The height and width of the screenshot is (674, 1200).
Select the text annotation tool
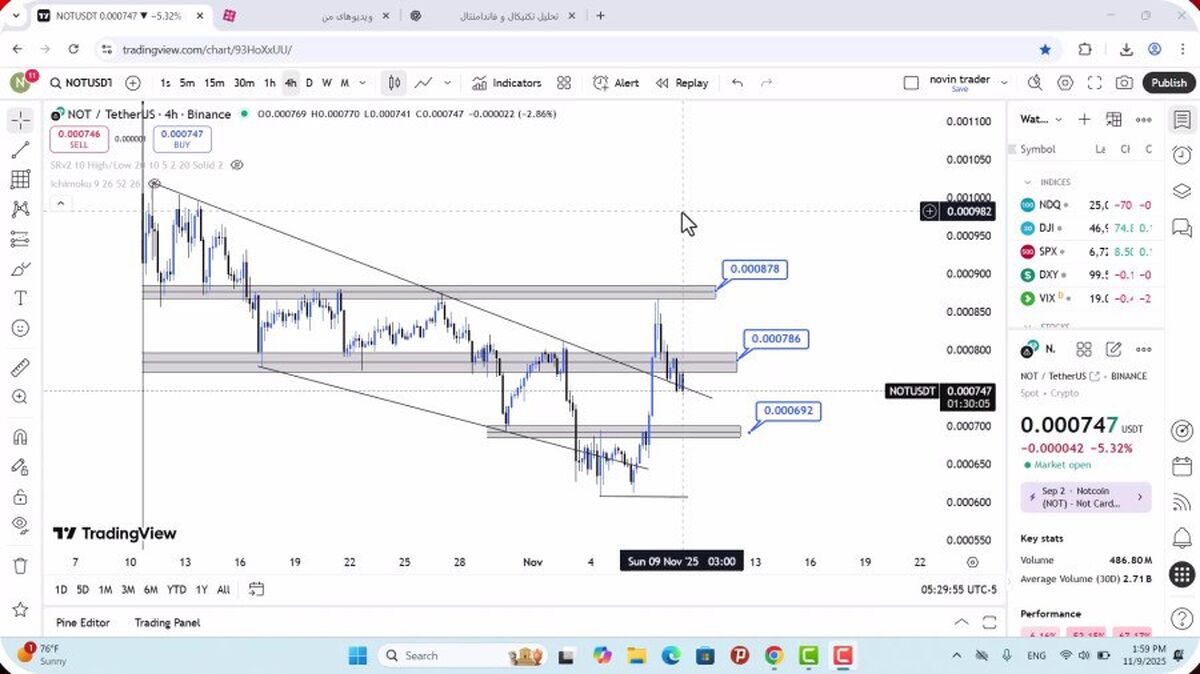coord(20,298)
